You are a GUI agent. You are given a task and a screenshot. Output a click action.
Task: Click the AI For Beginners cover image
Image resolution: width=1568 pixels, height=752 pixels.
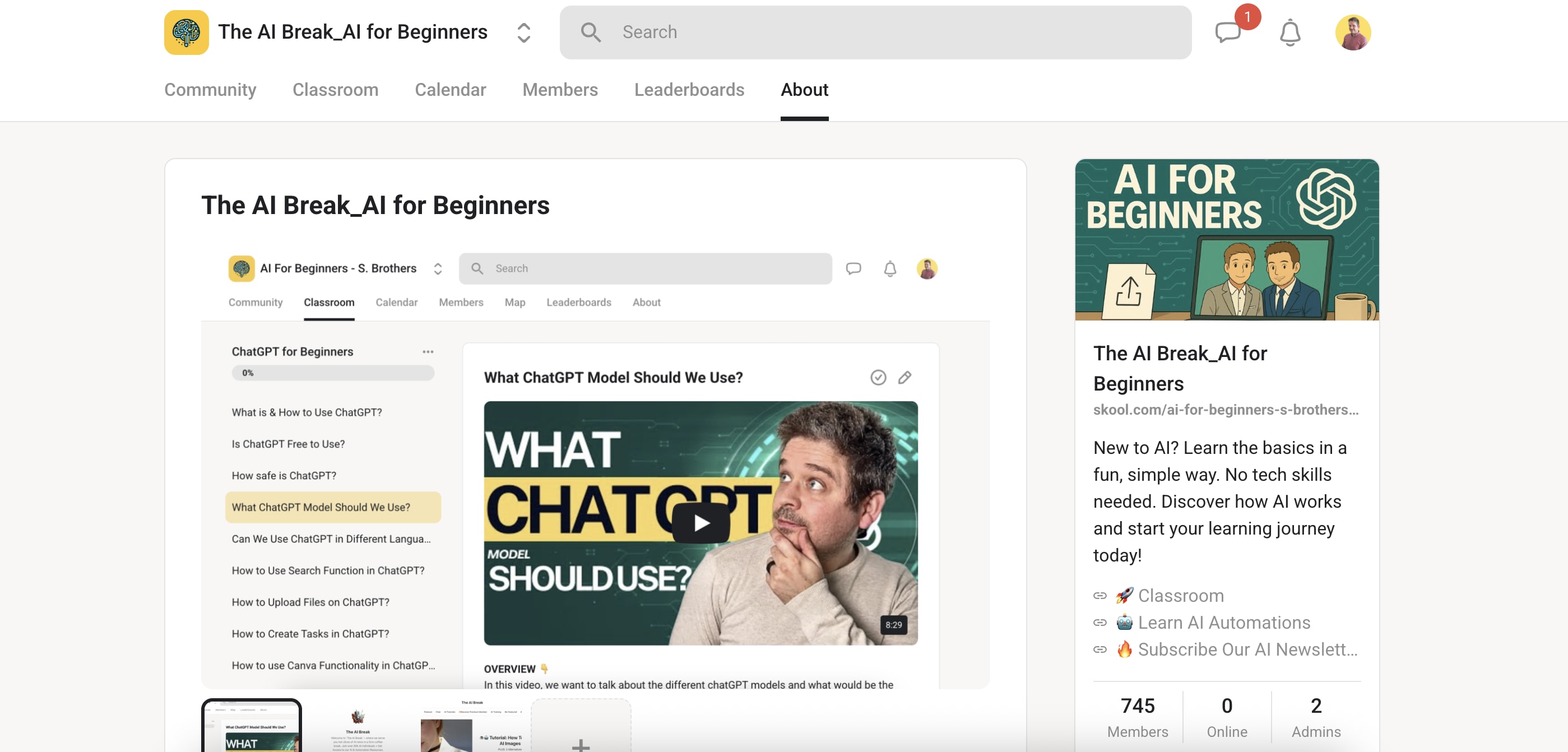tap(1227, 240)
